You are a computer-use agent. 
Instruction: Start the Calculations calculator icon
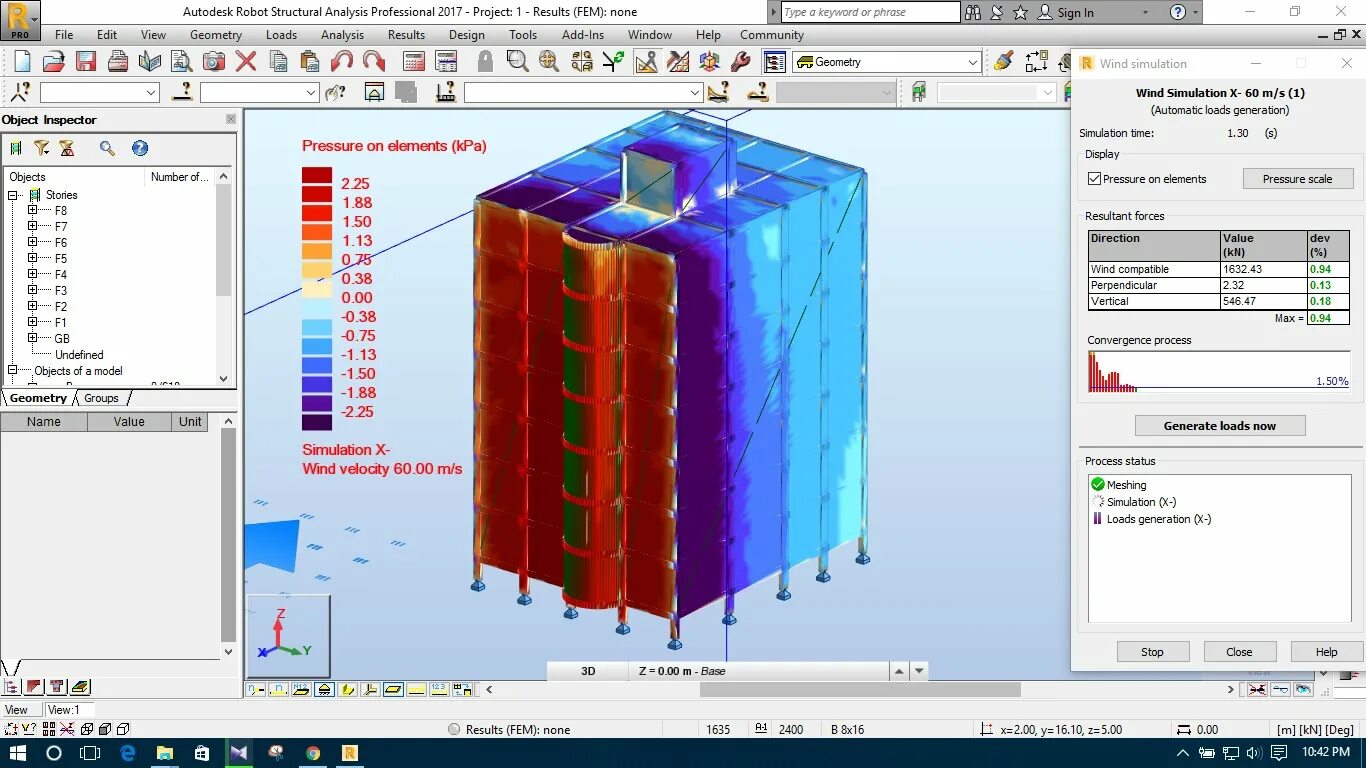(x=414, y=61)
